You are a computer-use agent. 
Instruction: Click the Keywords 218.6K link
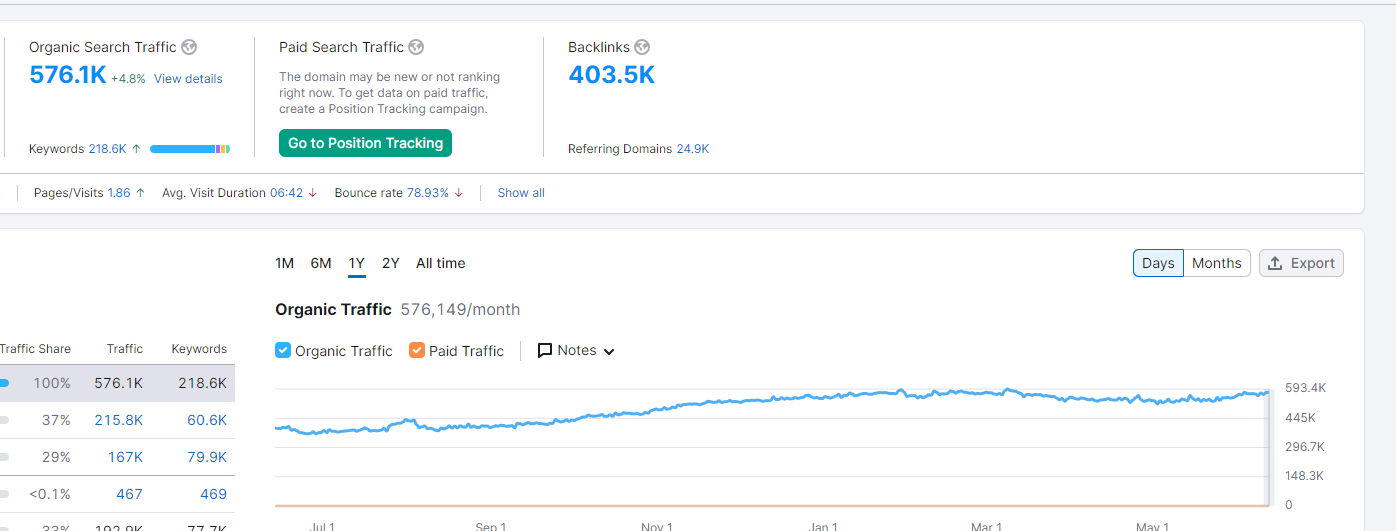tap(108, 149)
